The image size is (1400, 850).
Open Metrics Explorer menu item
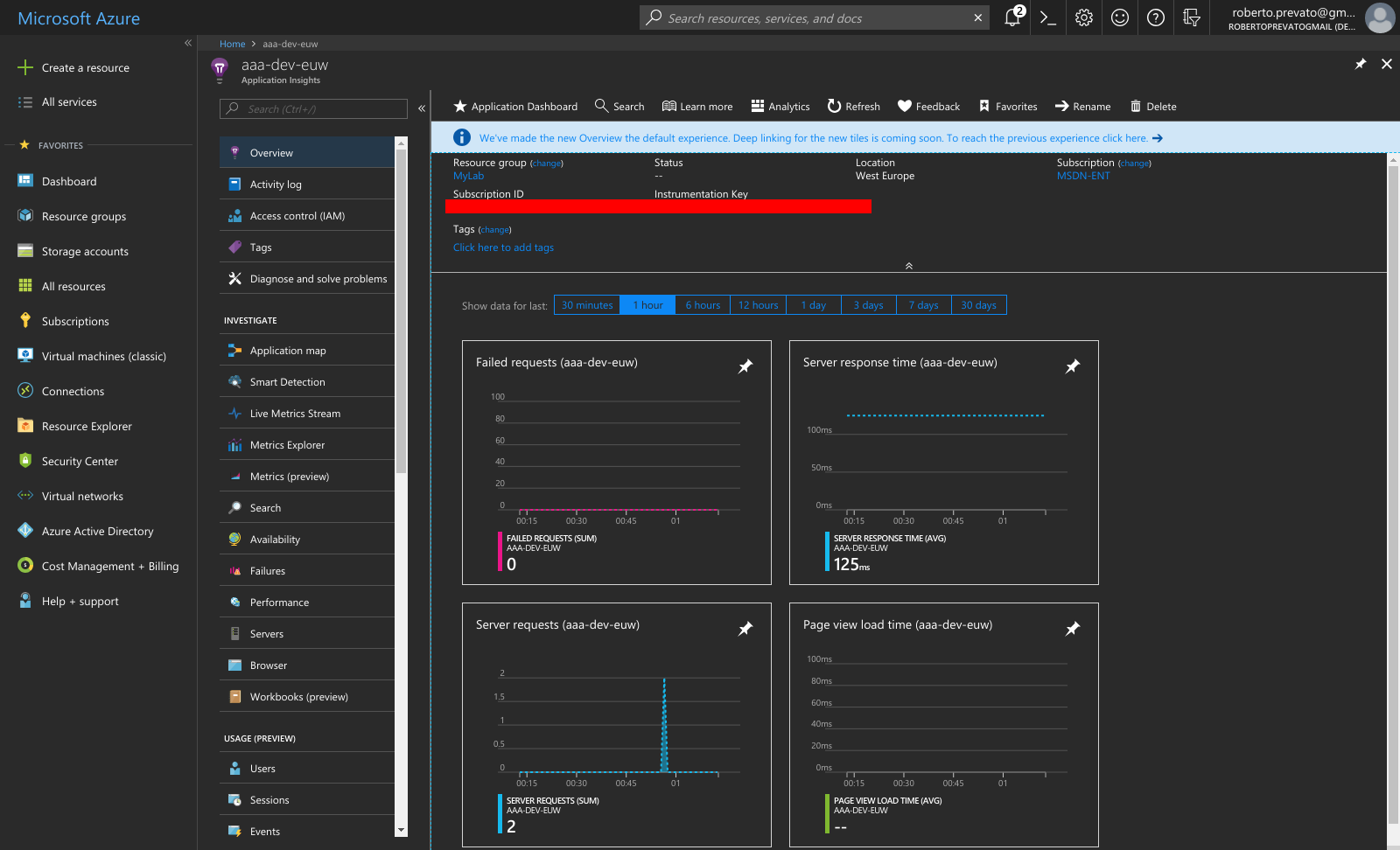[x=307, y=445]
